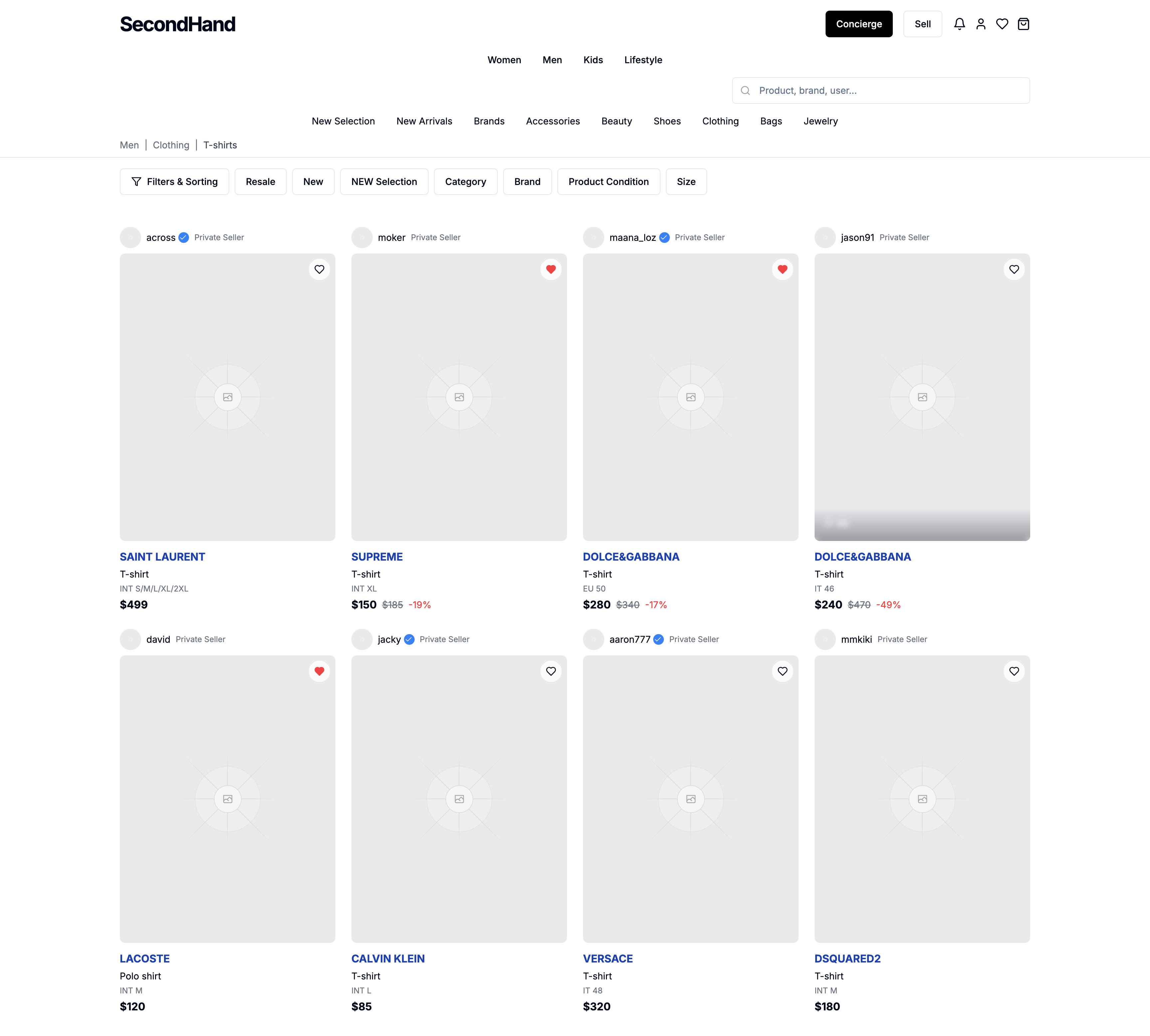Open New Arrivals navigation item
1150x1036 pixels.
424,121
